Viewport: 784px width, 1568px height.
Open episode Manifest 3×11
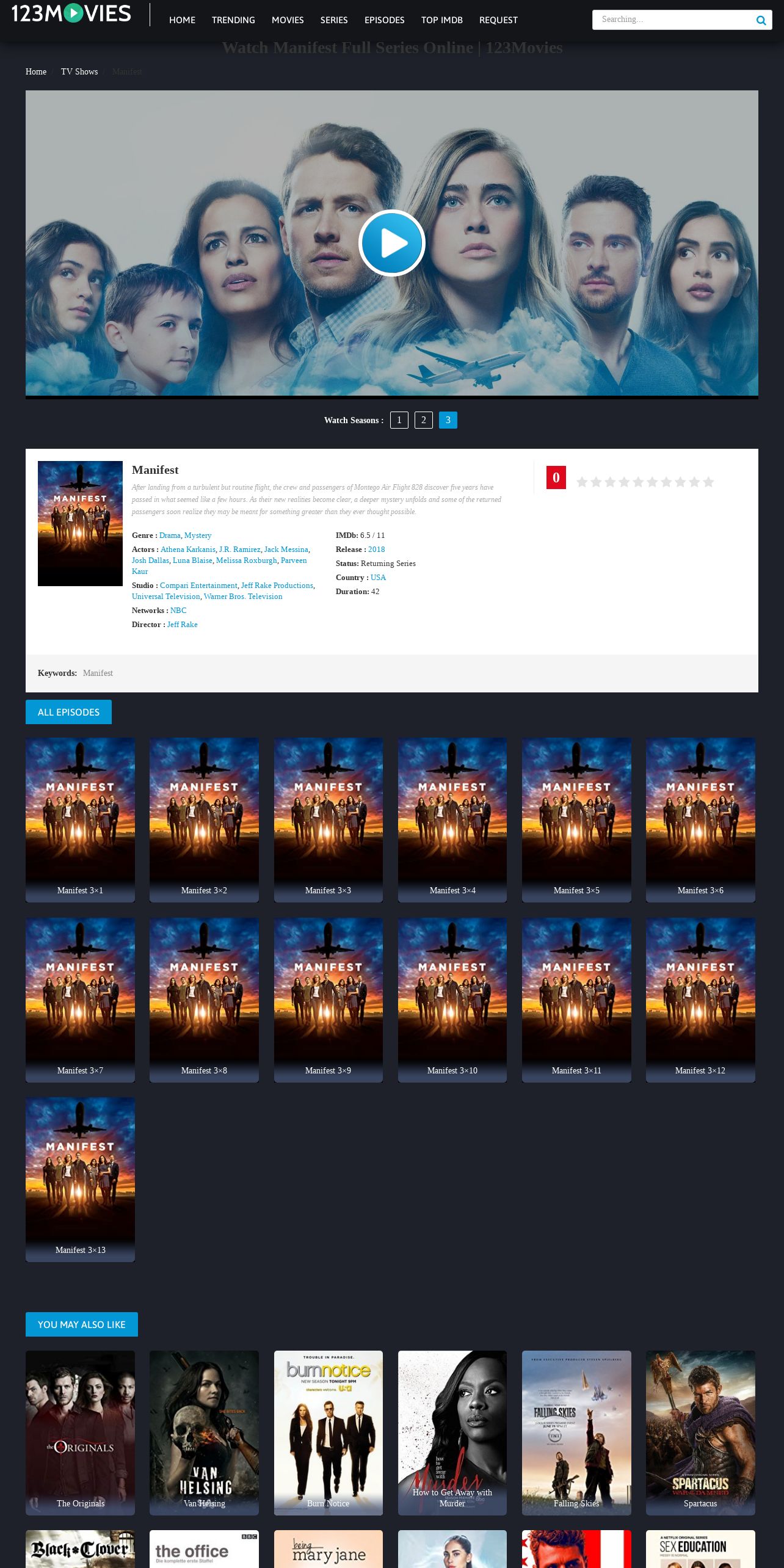pyautogui.click(x=576, y=1000)
